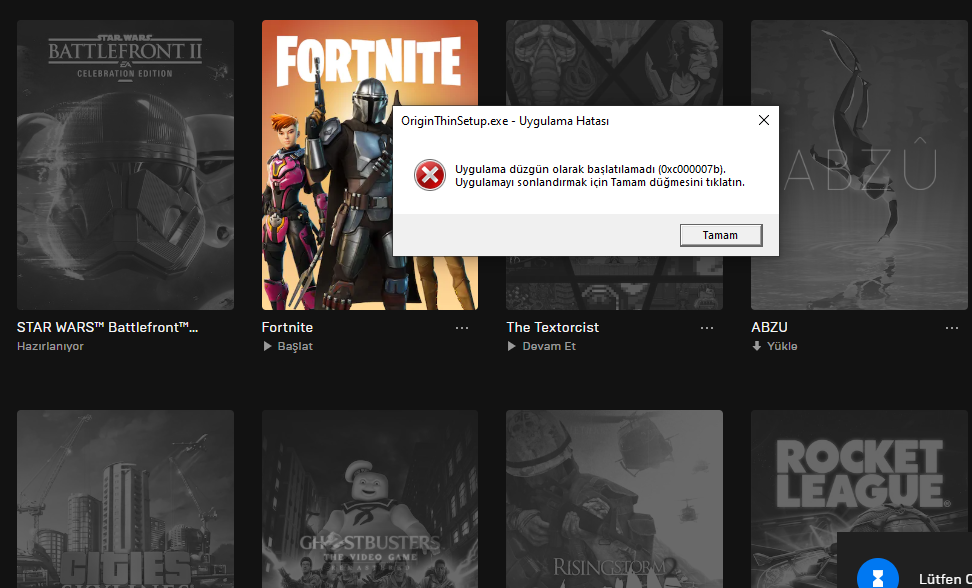Open the Cities Skylines game cover

(x=125, y=499)
